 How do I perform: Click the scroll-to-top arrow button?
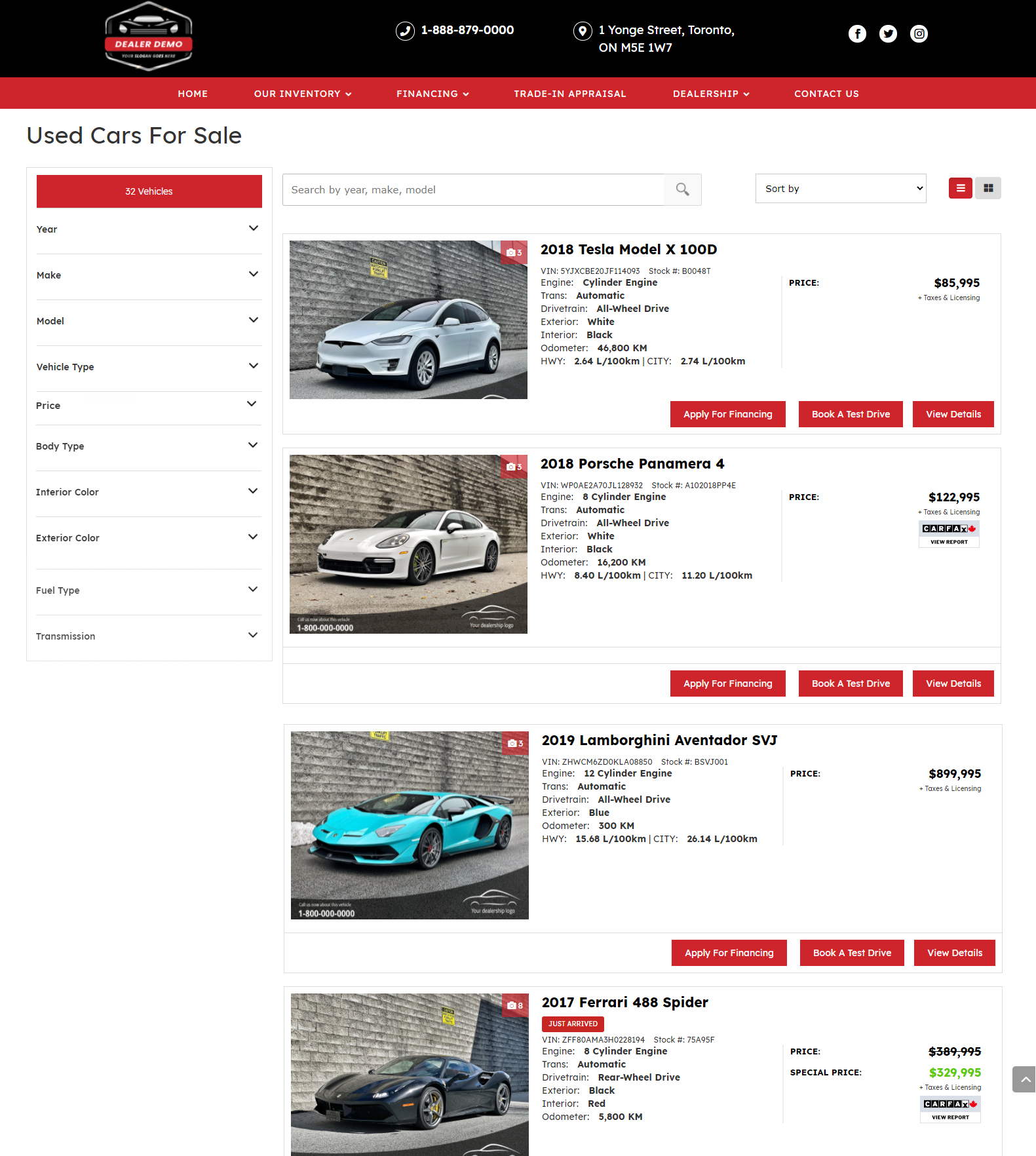(1024, 1079)
